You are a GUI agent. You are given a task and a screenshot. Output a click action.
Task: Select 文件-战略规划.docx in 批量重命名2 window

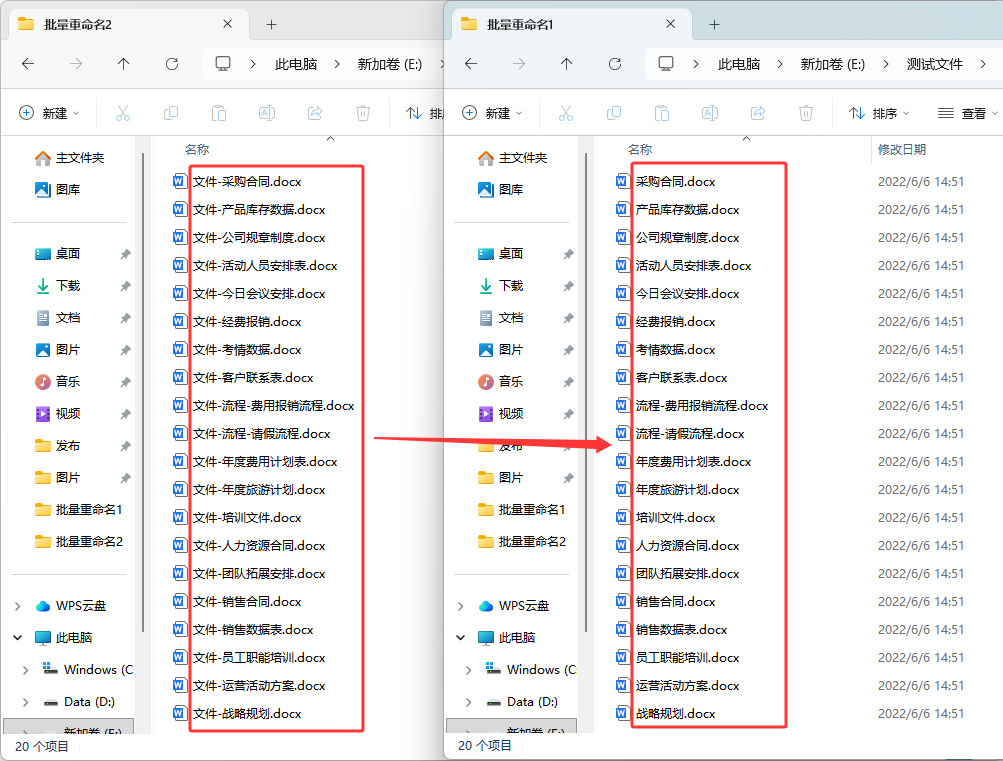coord(247,714)
